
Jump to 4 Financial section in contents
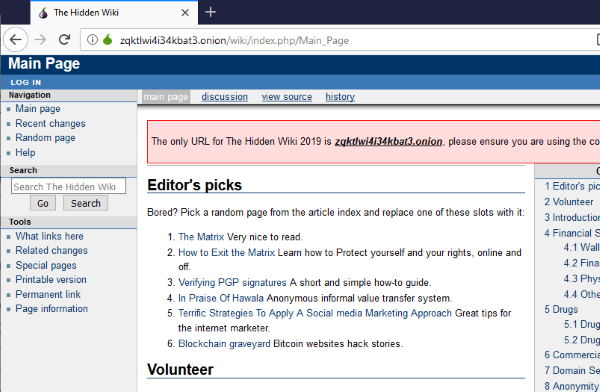572,233
